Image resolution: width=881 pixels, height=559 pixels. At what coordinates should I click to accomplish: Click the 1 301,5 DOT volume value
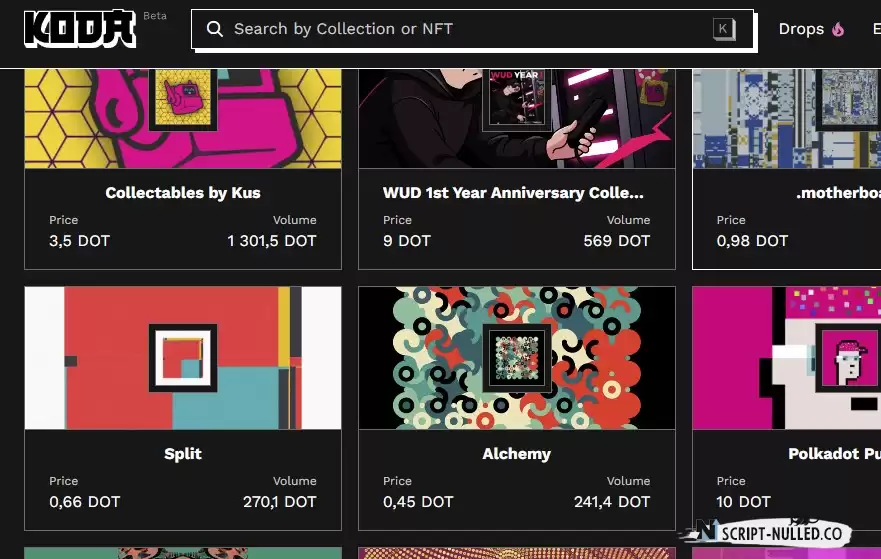(x=272, y=241)
